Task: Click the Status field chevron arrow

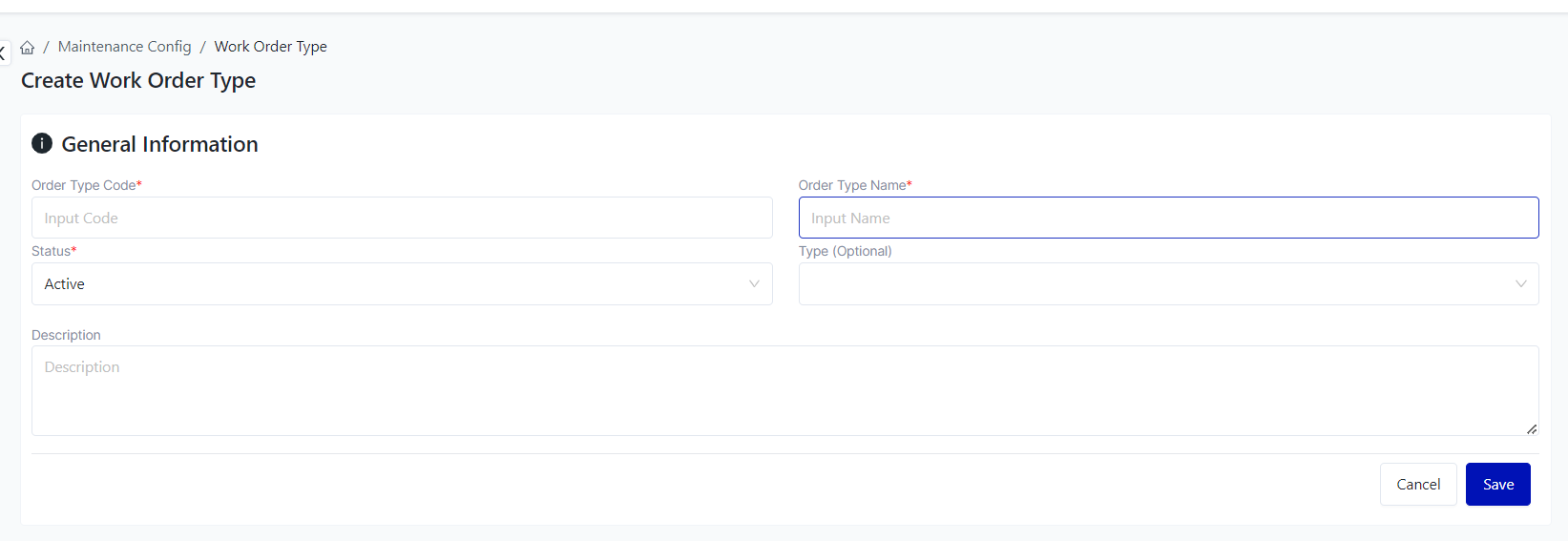Action: click(754, 283)
